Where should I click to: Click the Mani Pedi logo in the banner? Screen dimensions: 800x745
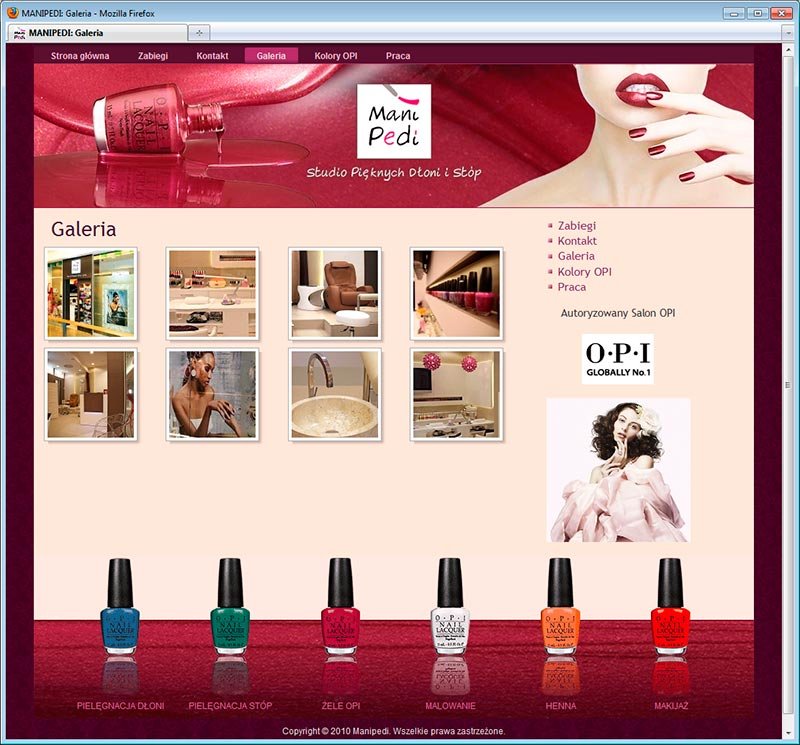pos(394,121)
